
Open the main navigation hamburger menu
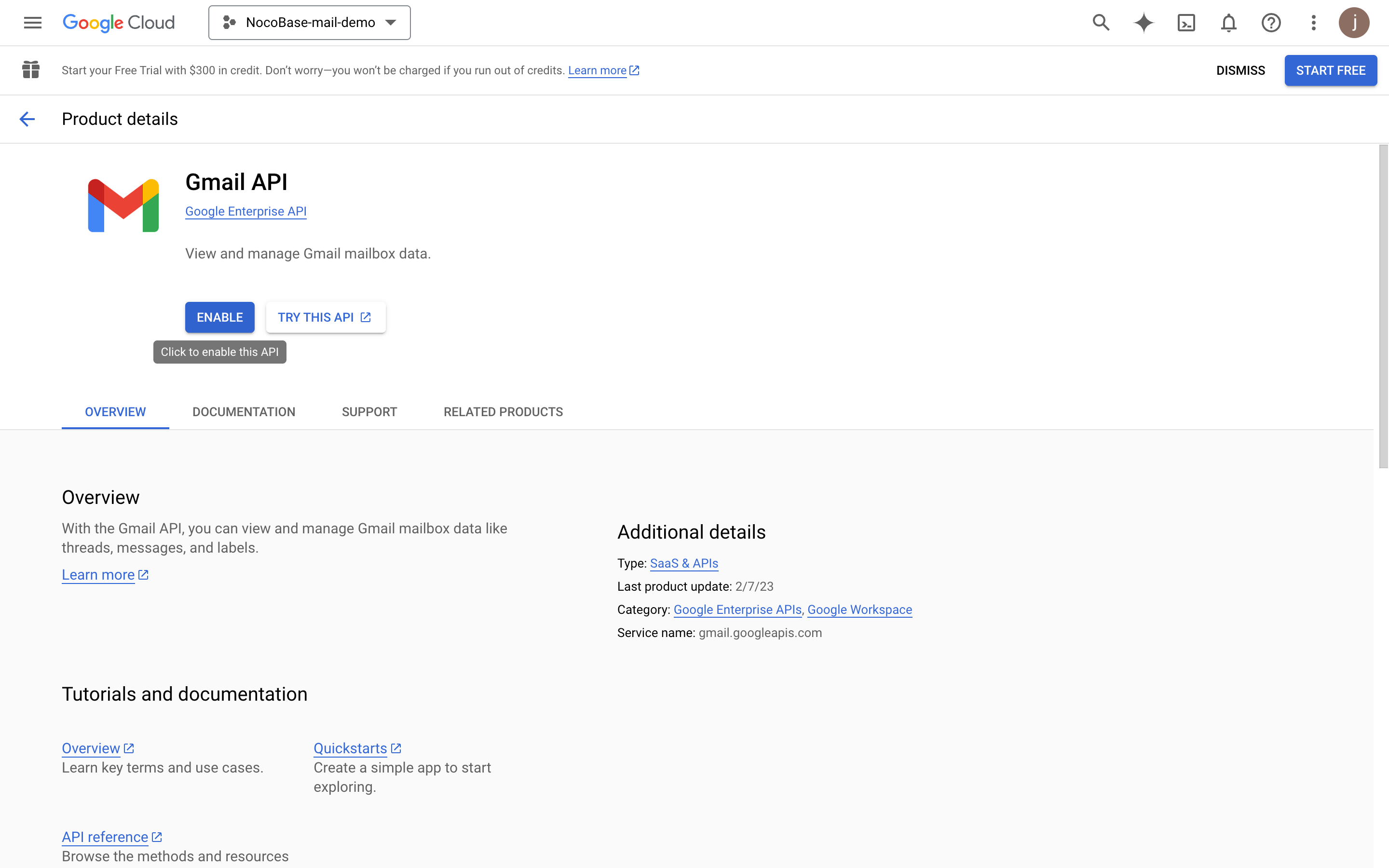coord(33,22)
